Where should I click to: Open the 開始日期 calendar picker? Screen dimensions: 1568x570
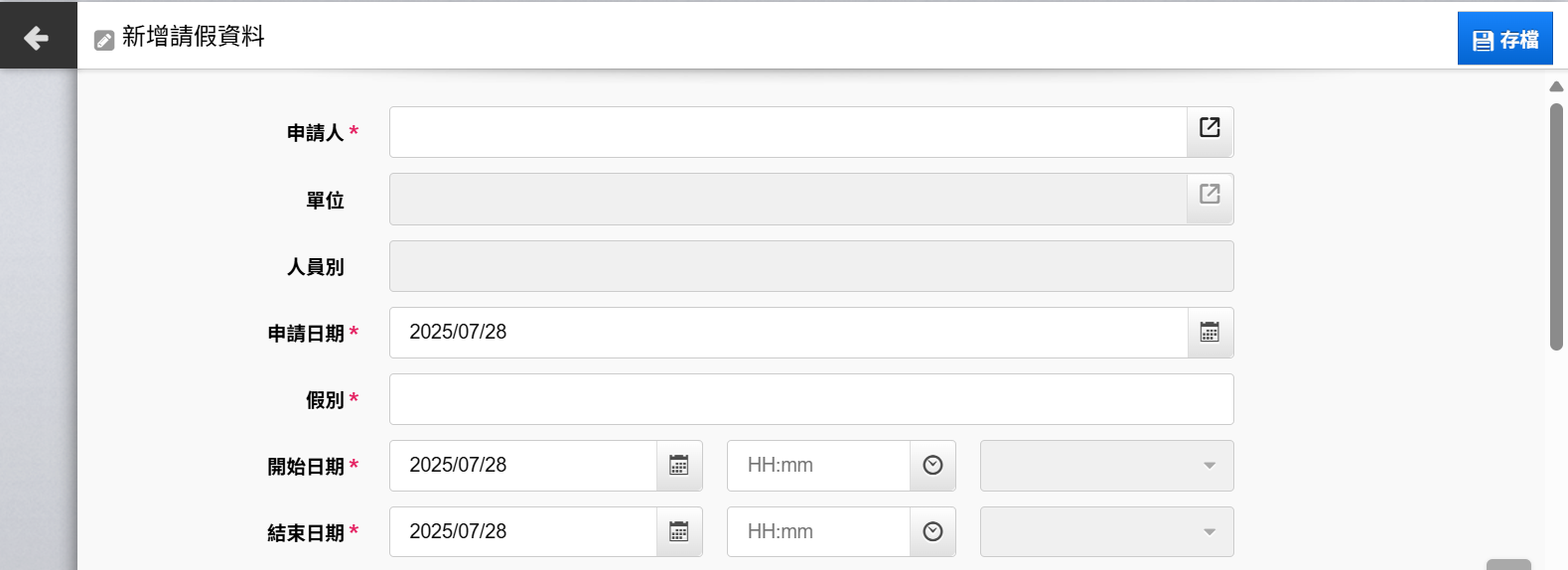[x=679, y=466]
